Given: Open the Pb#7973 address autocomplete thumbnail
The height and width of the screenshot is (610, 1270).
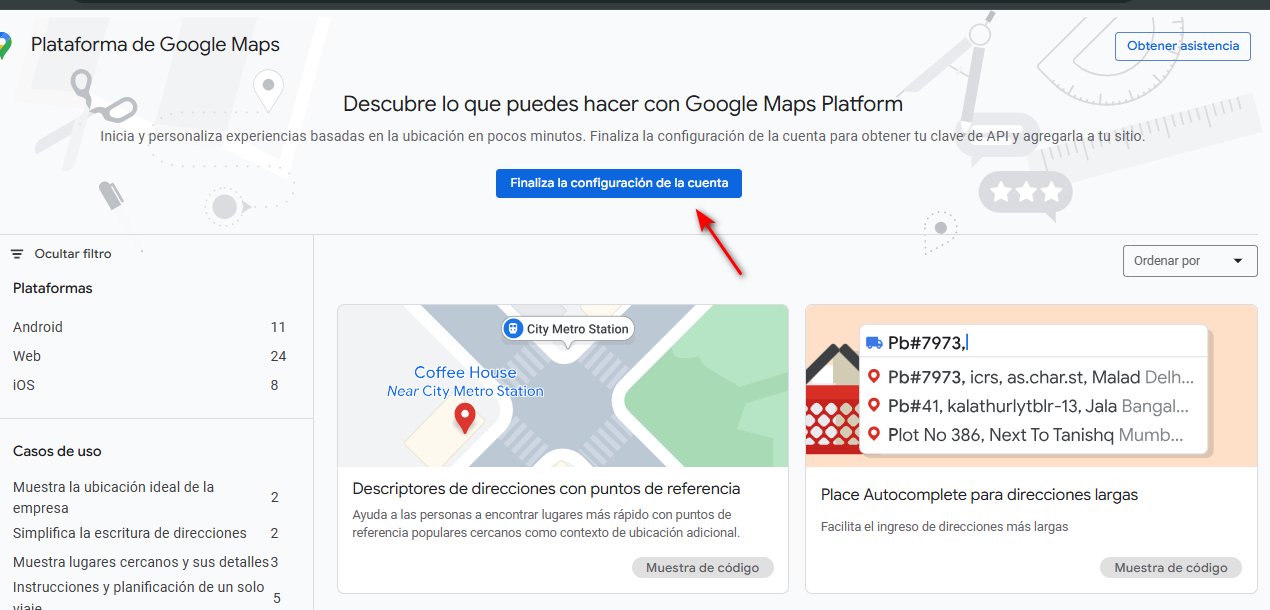Looking at the screenshot, I should (x=1031, y=386).
